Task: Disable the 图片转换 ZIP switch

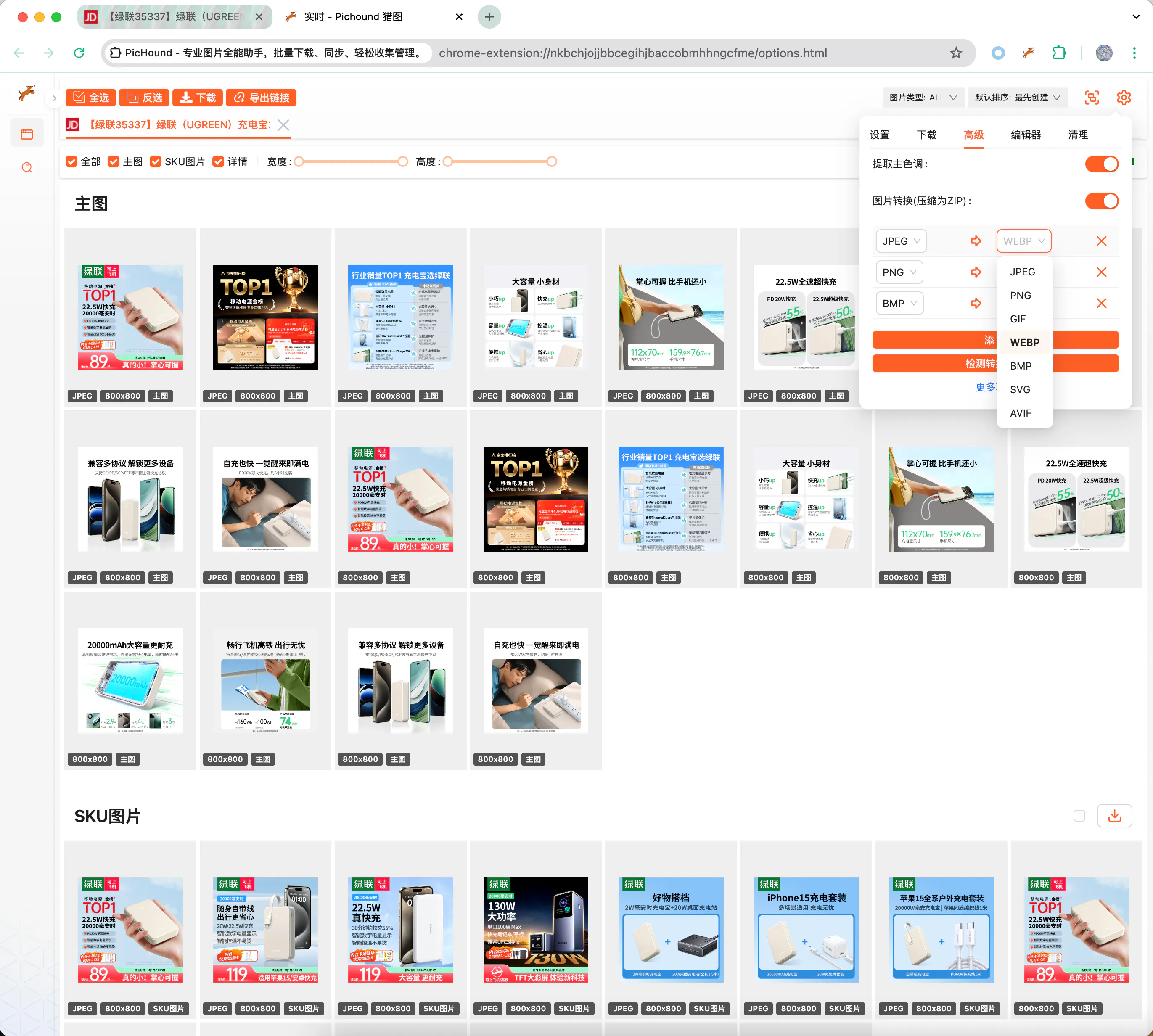Action: pyautogui.click(x=1101, y=201)
